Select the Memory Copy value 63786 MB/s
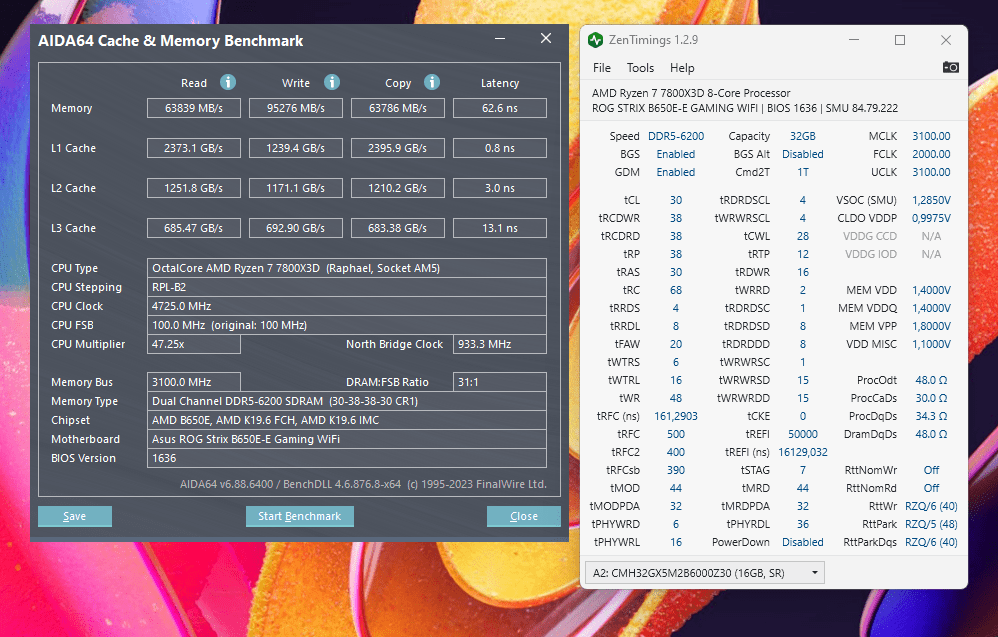This screenshot has height=637, width=998. [398, 108]
